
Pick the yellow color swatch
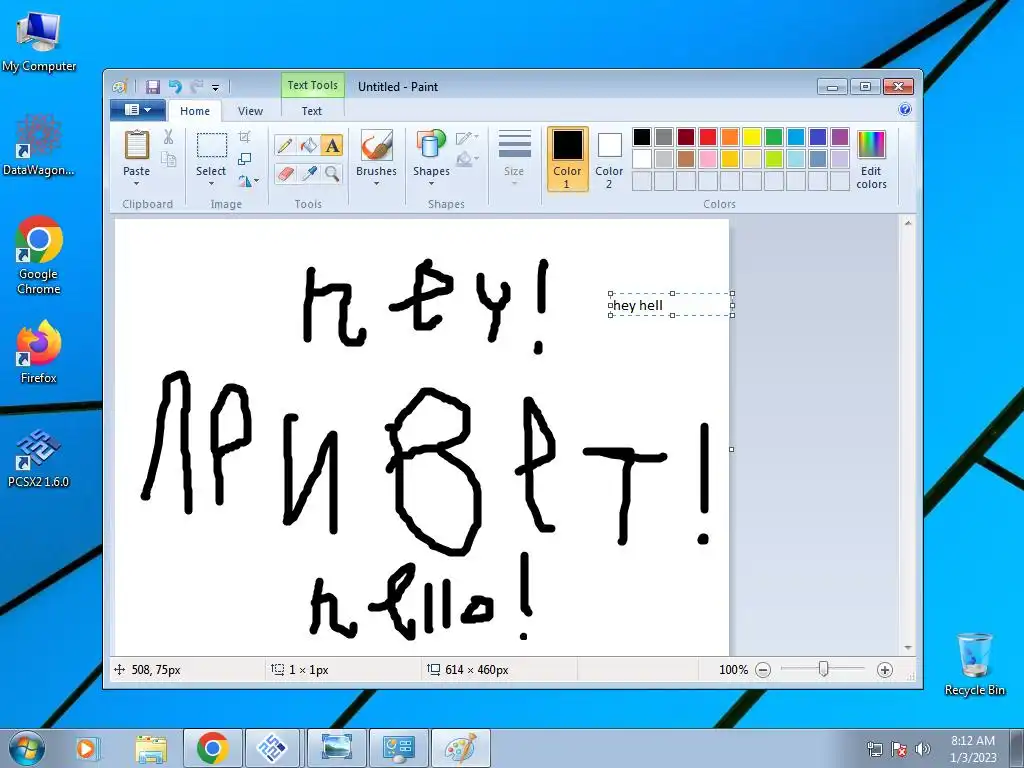coord(752,137)
